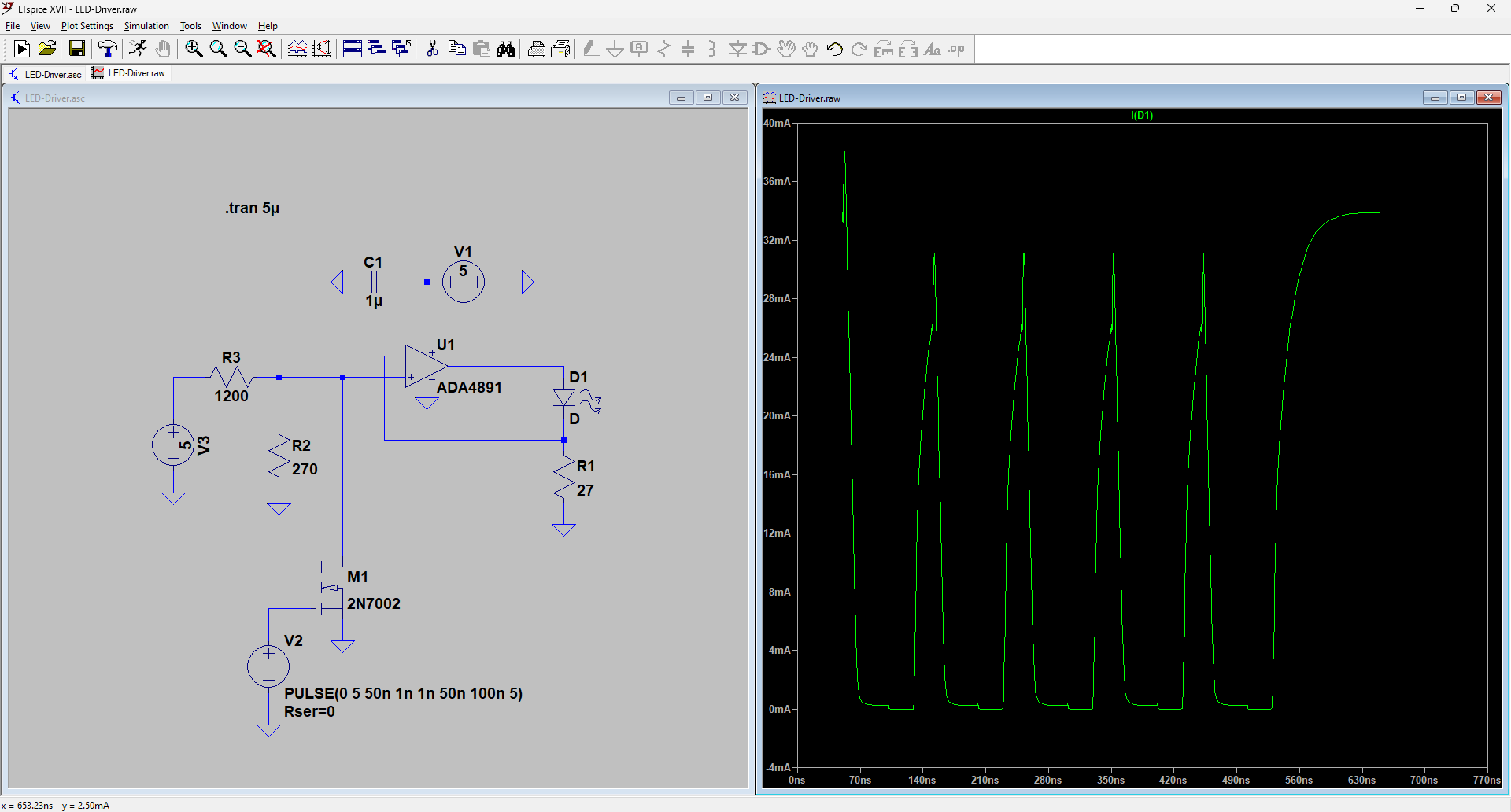This screenshot has height=812, width=1511.
Task: Minimize the LED-Driver.raw child window
Action: 1435,98
